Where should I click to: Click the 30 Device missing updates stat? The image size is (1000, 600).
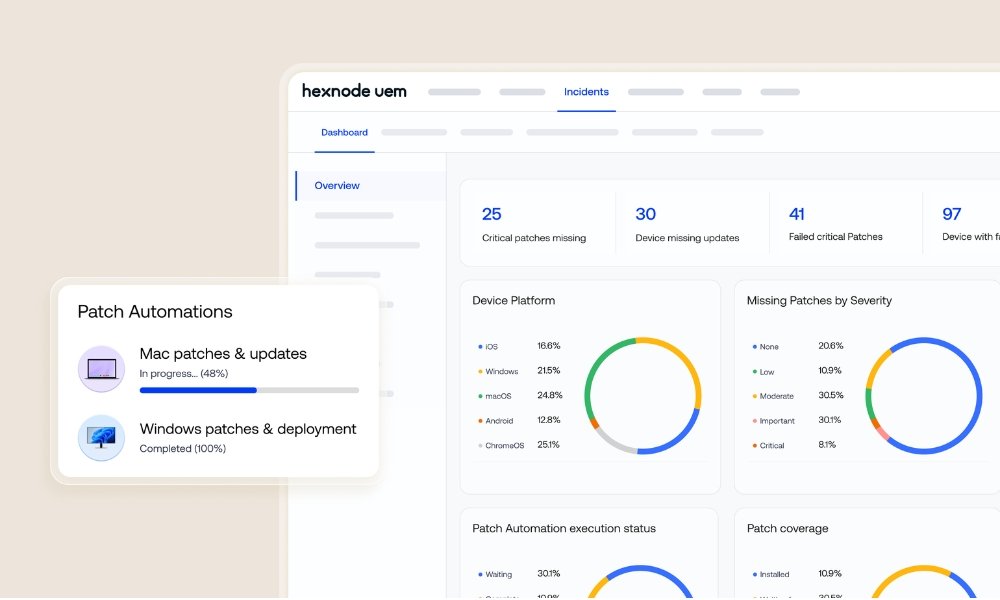(x=687, y=224)
